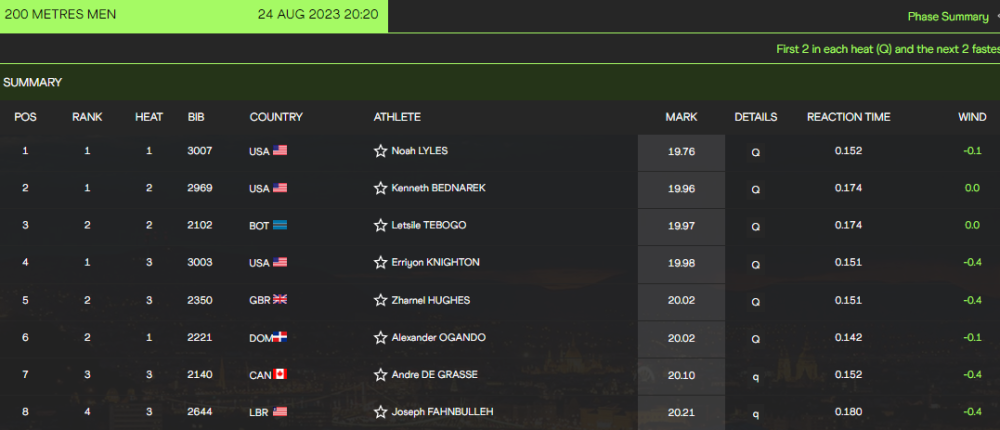Sort by REACTION TIME column header
1000x430 pixels.
[x=848, y=117]
